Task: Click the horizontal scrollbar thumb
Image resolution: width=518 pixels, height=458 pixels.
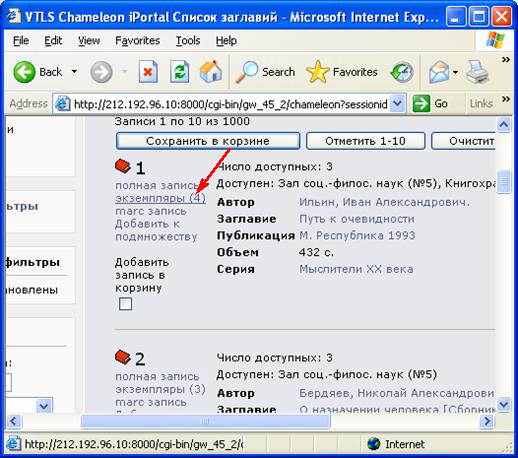Action: click(206, 421)
